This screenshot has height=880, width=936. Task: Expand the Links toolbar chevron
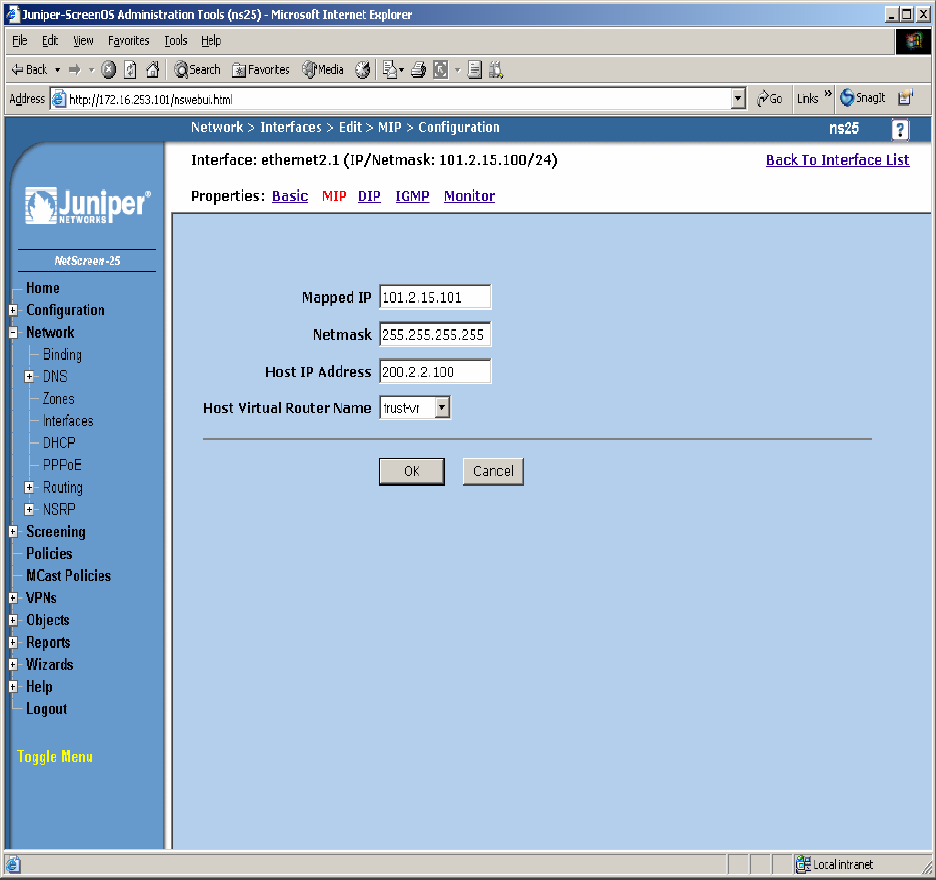828,94
